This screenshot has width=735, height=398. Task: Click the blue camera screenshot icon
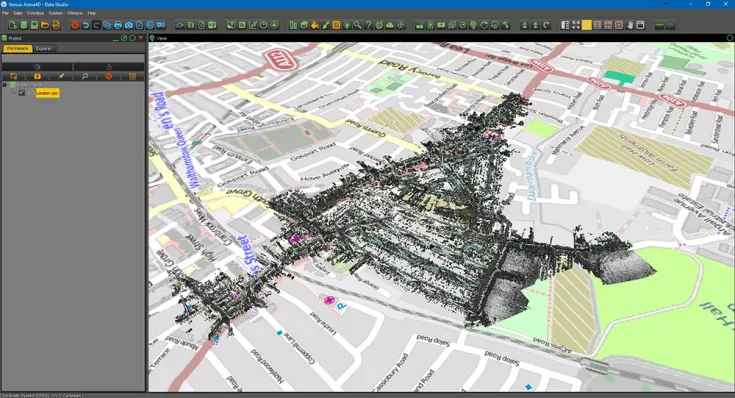[x=128, y=25]
